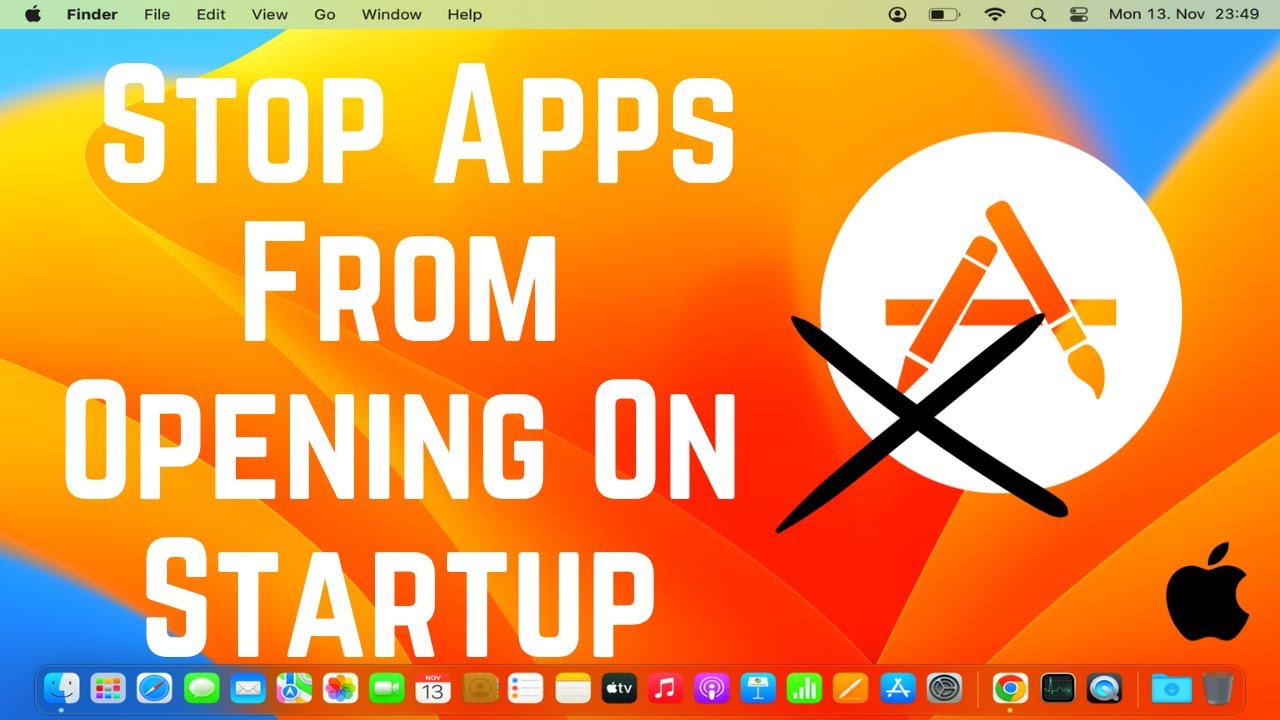Click the date and time Mon 13. Nov 23:49

coord(1184,14)
